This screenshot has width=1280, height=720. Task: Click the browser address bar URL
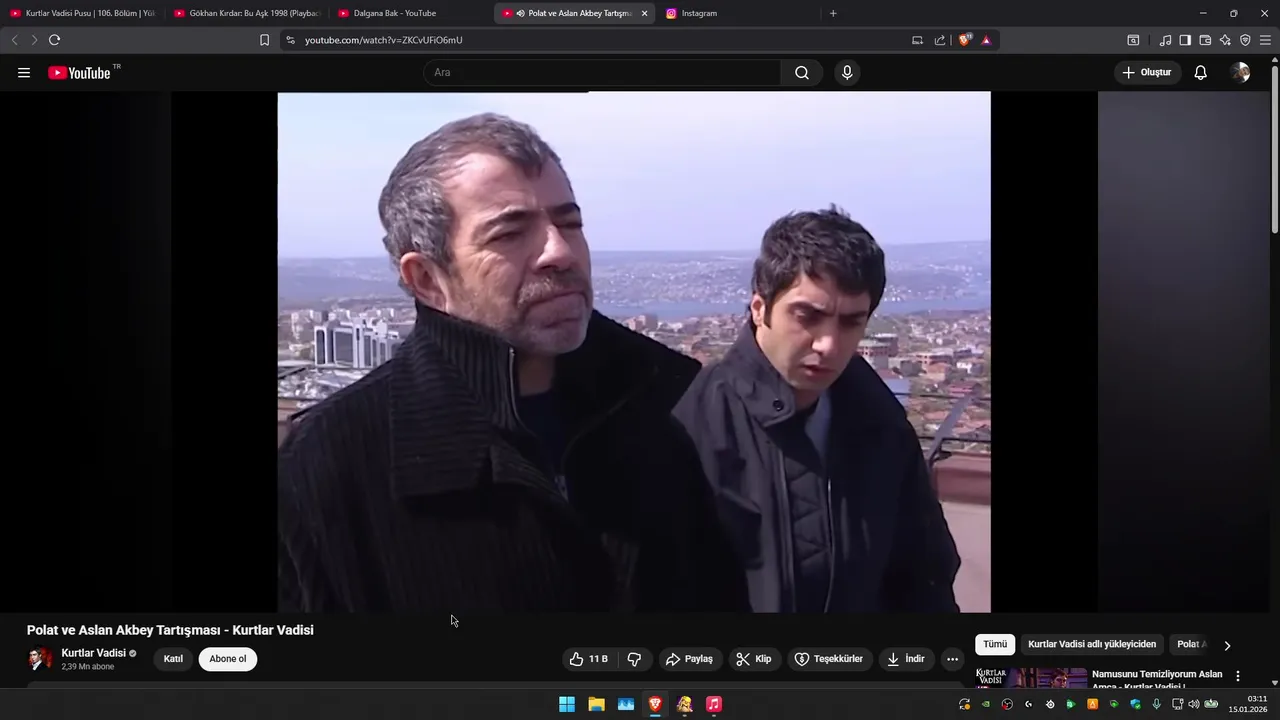[383, 40]
